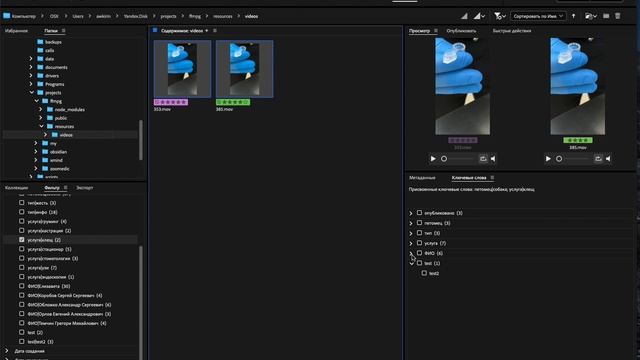This screenshot has width=640, height=360.
Task: Switch to the Метаданные tab
Action: click(x=422, y=178)
